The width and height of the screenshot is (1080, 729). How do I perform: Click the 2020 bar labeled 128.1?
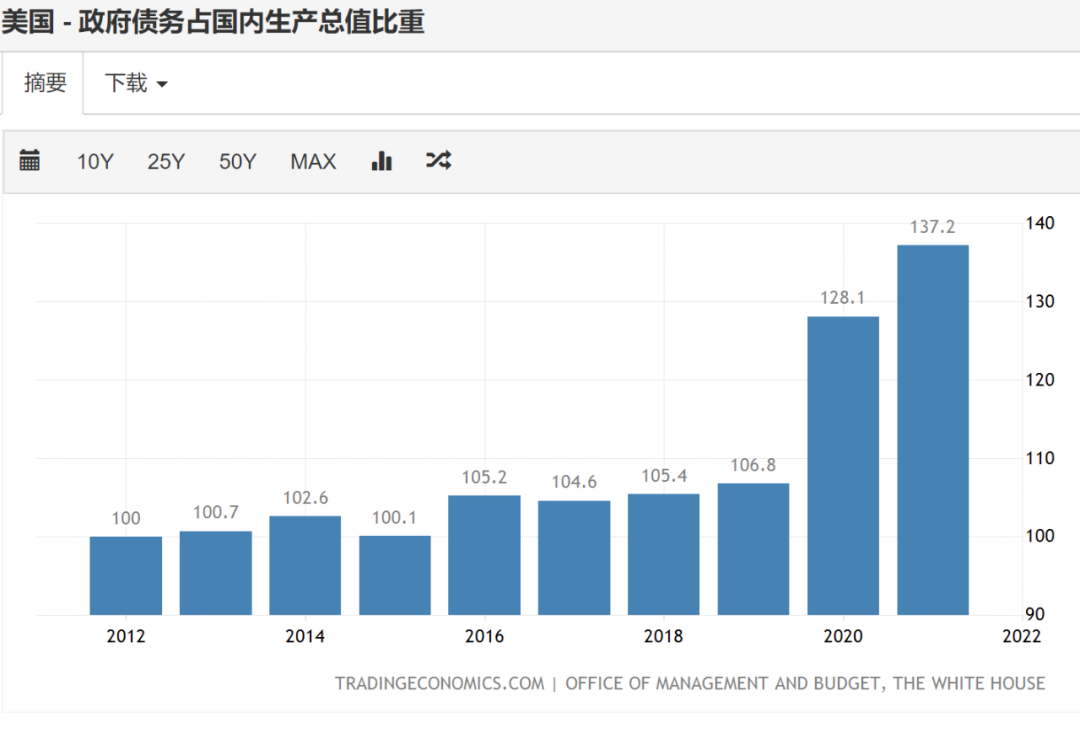pyautogui.click(x=843, y=466)
